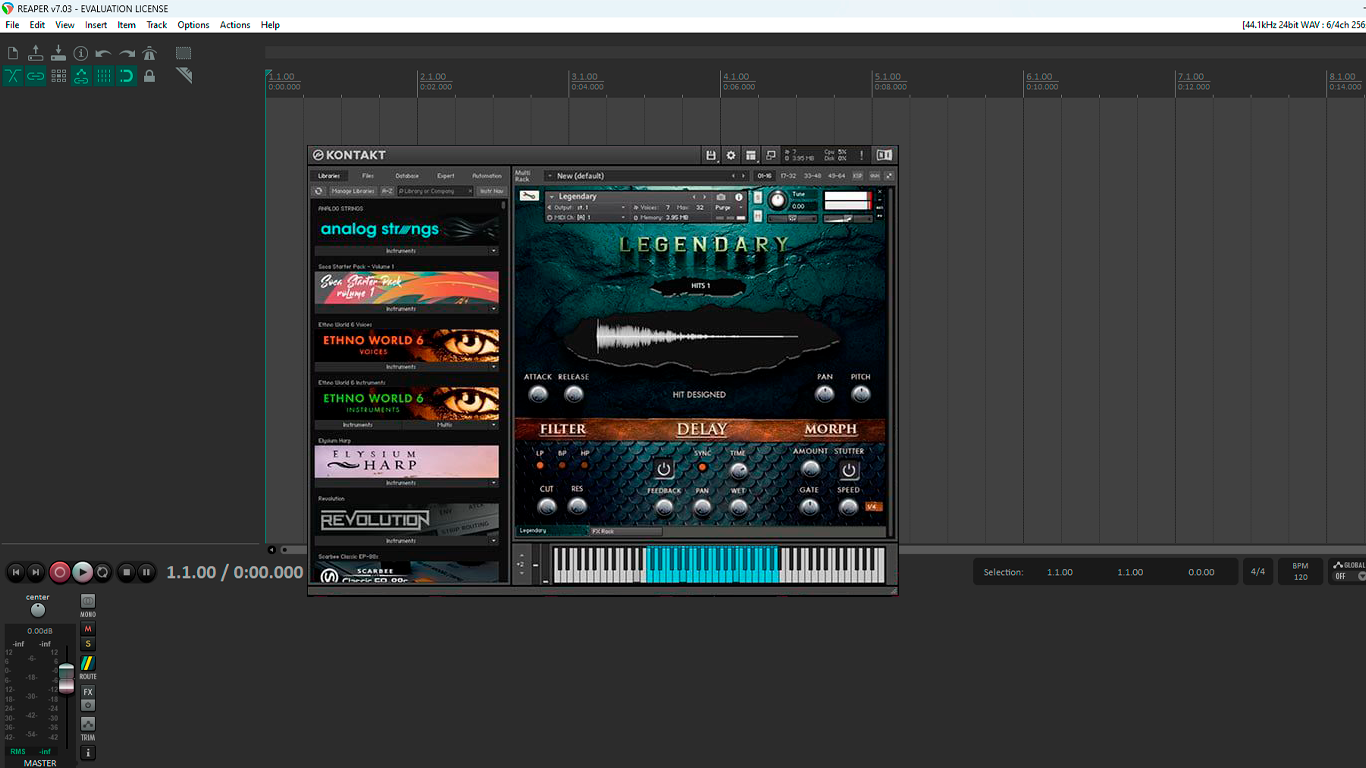1366x768 pixels.
Task: Click A-Z library sort button
Action: pyautogui.click(x=387, y=191)
